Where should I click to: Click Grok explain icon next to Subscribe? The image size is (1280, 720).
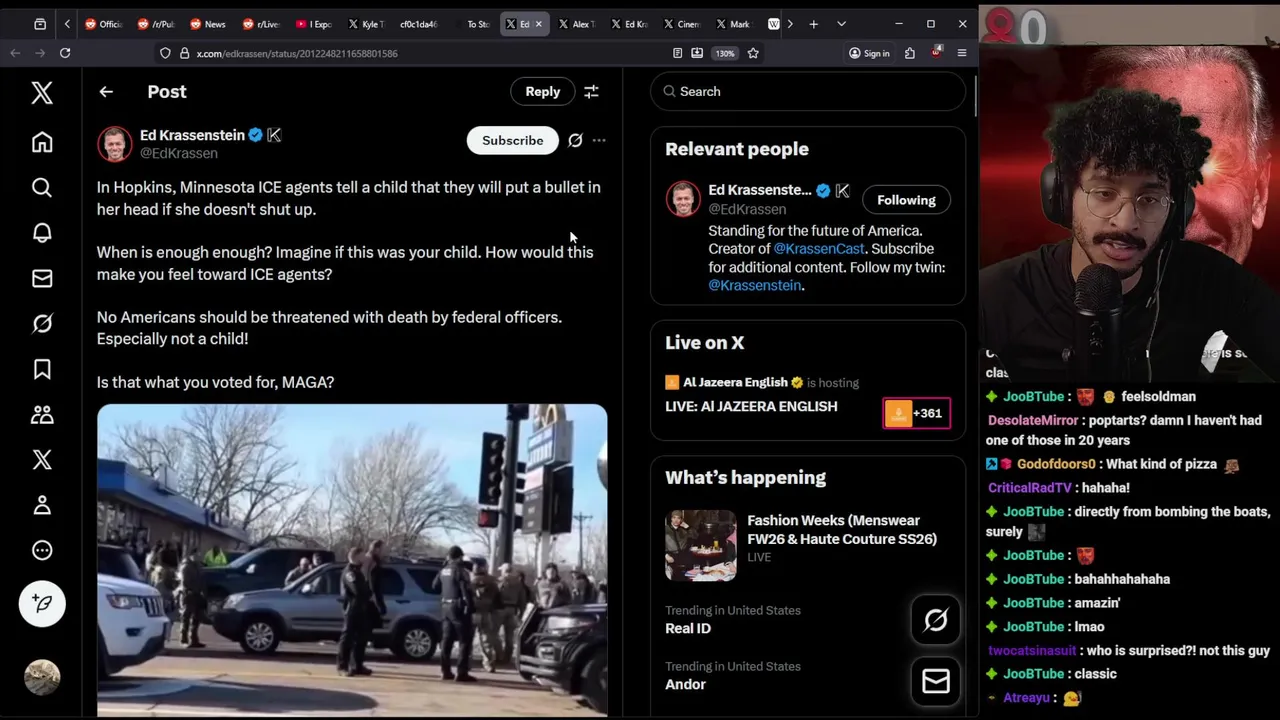(575, 141)
